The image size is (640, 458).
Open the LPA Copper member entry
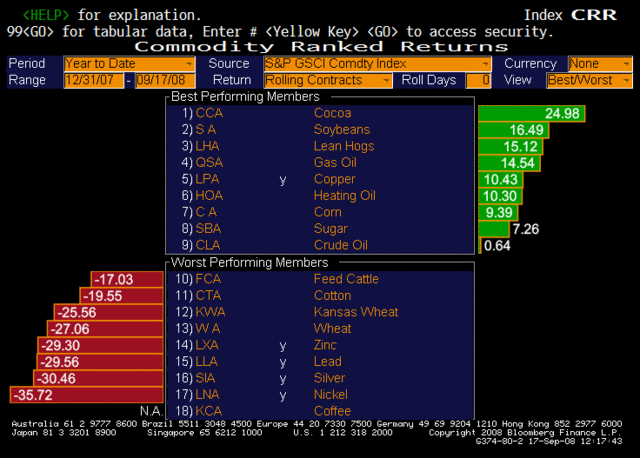(210, 179)
